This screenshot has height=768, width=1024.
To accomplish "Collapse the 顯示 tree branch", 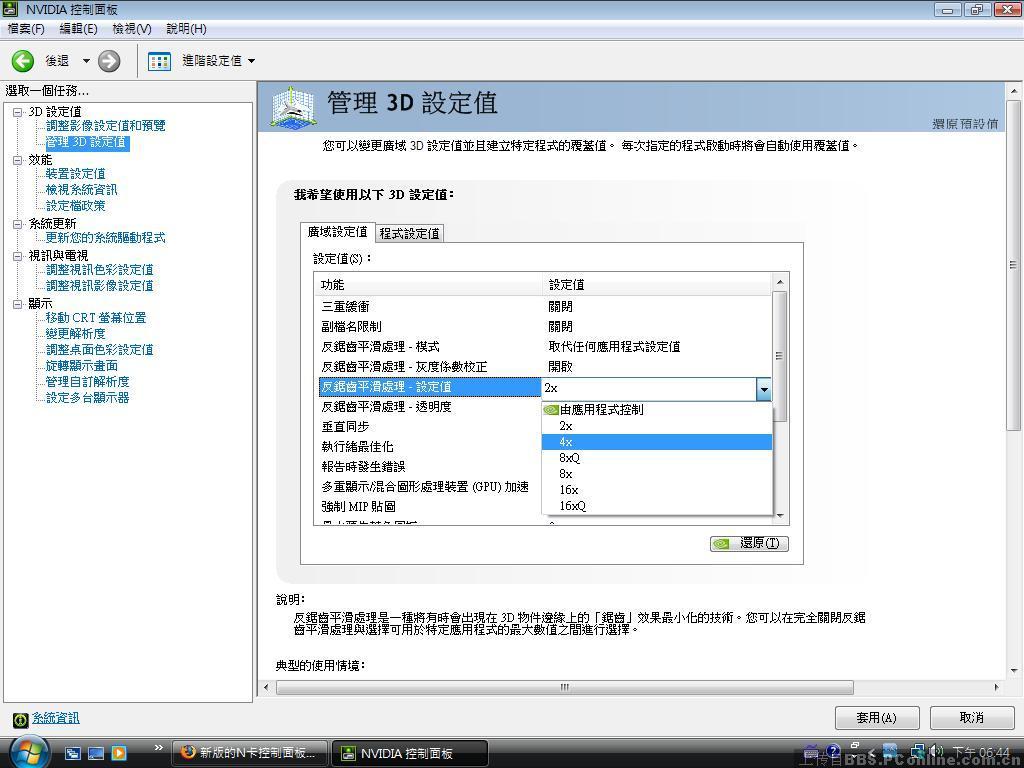I will tap(14, 302).
